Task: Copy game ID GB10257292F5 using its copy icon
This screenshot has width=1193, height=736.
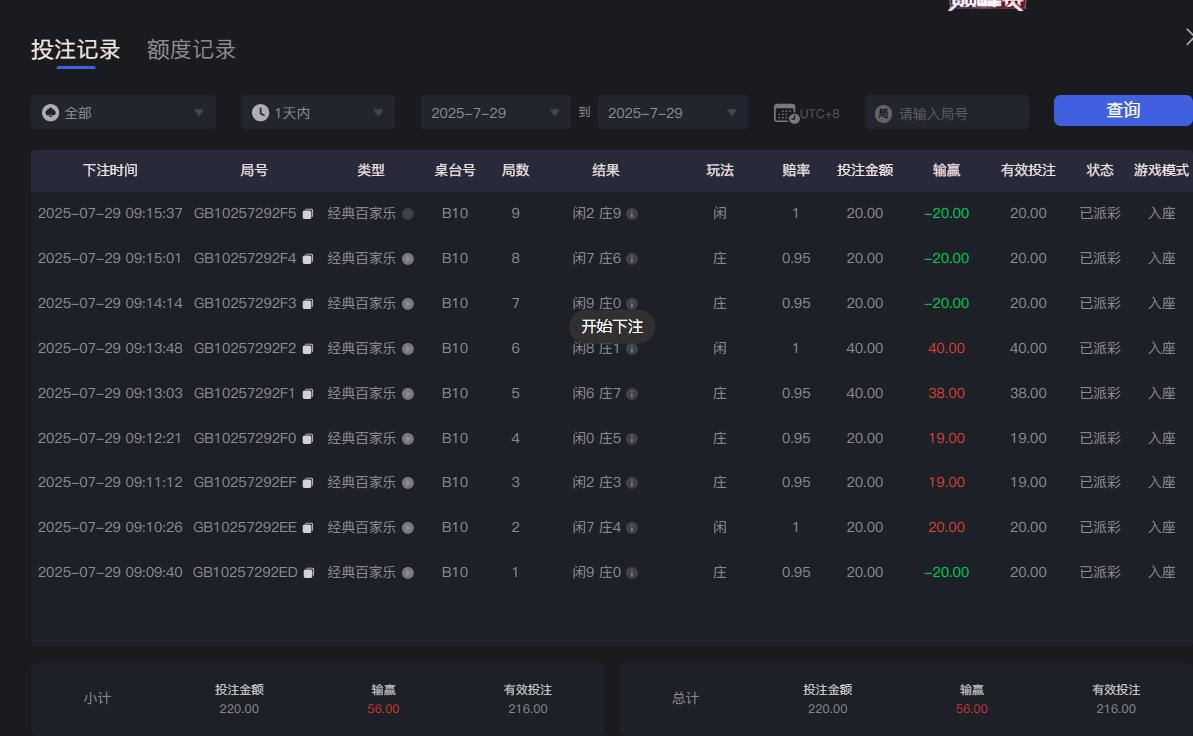Action: (307, 213)
